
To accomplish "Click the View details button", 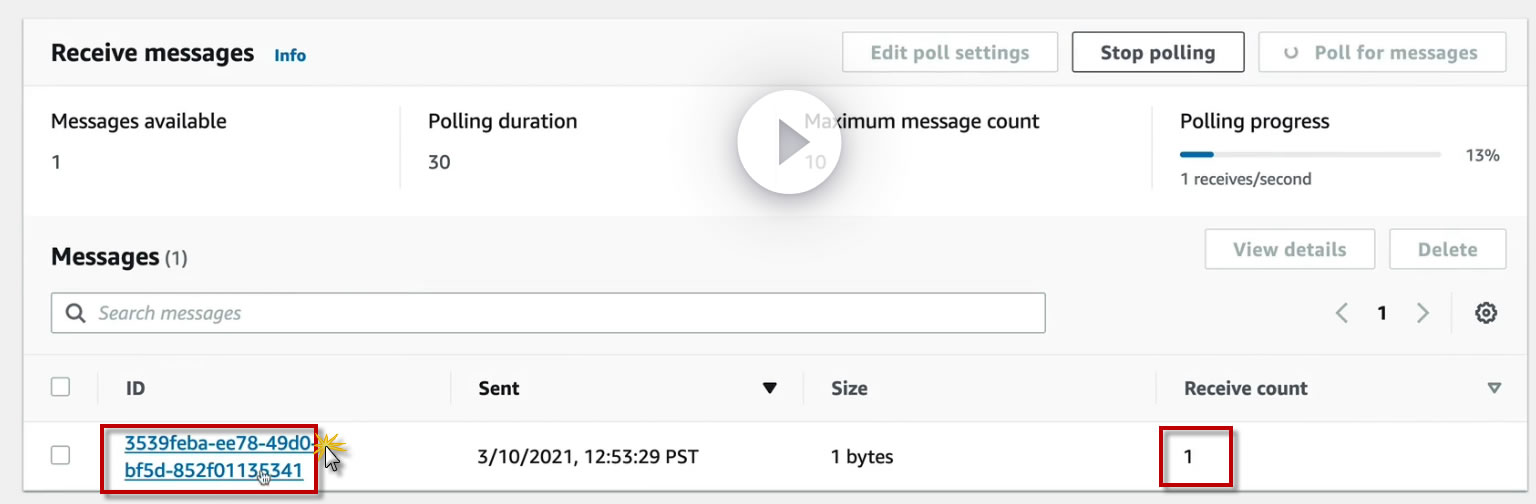I will pyautogui.click(x=1289, y=250).
